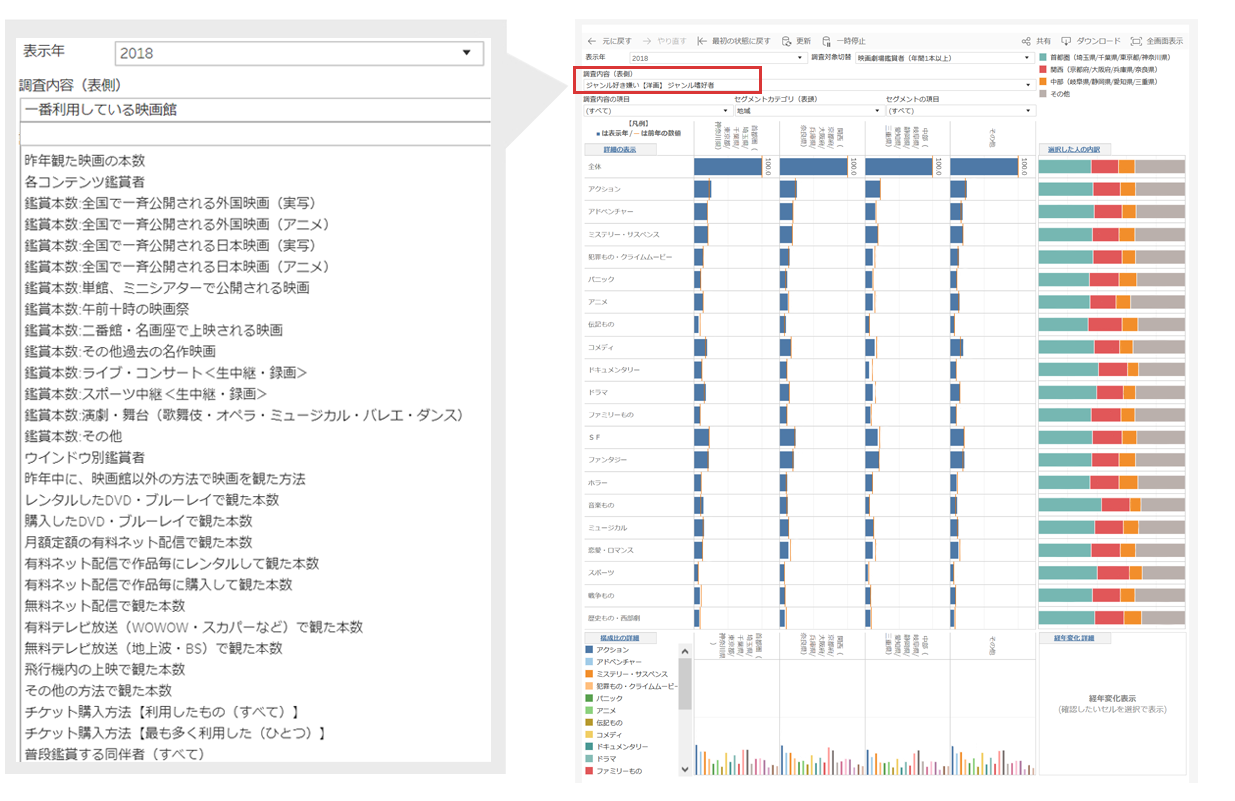Click the share icon (共有)

[x=1026, y=41]
